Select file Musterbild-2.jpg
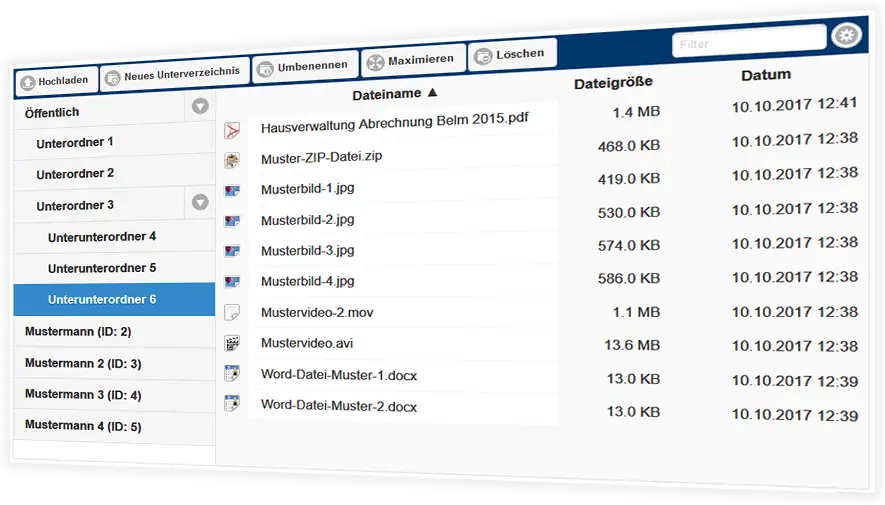Viewport: 885px width, 505px height. click(x=308, y=220)
